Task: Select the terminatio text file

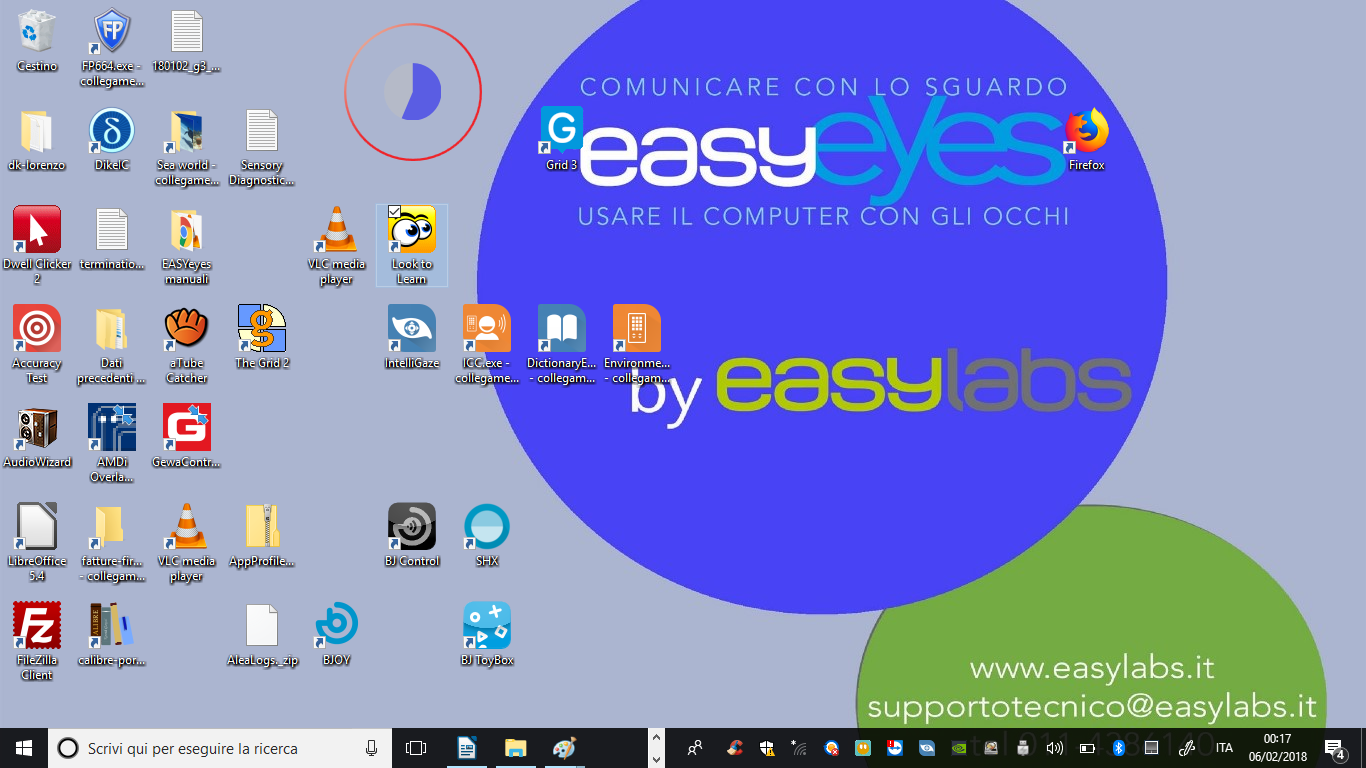Action: click(x=112, y=239)
